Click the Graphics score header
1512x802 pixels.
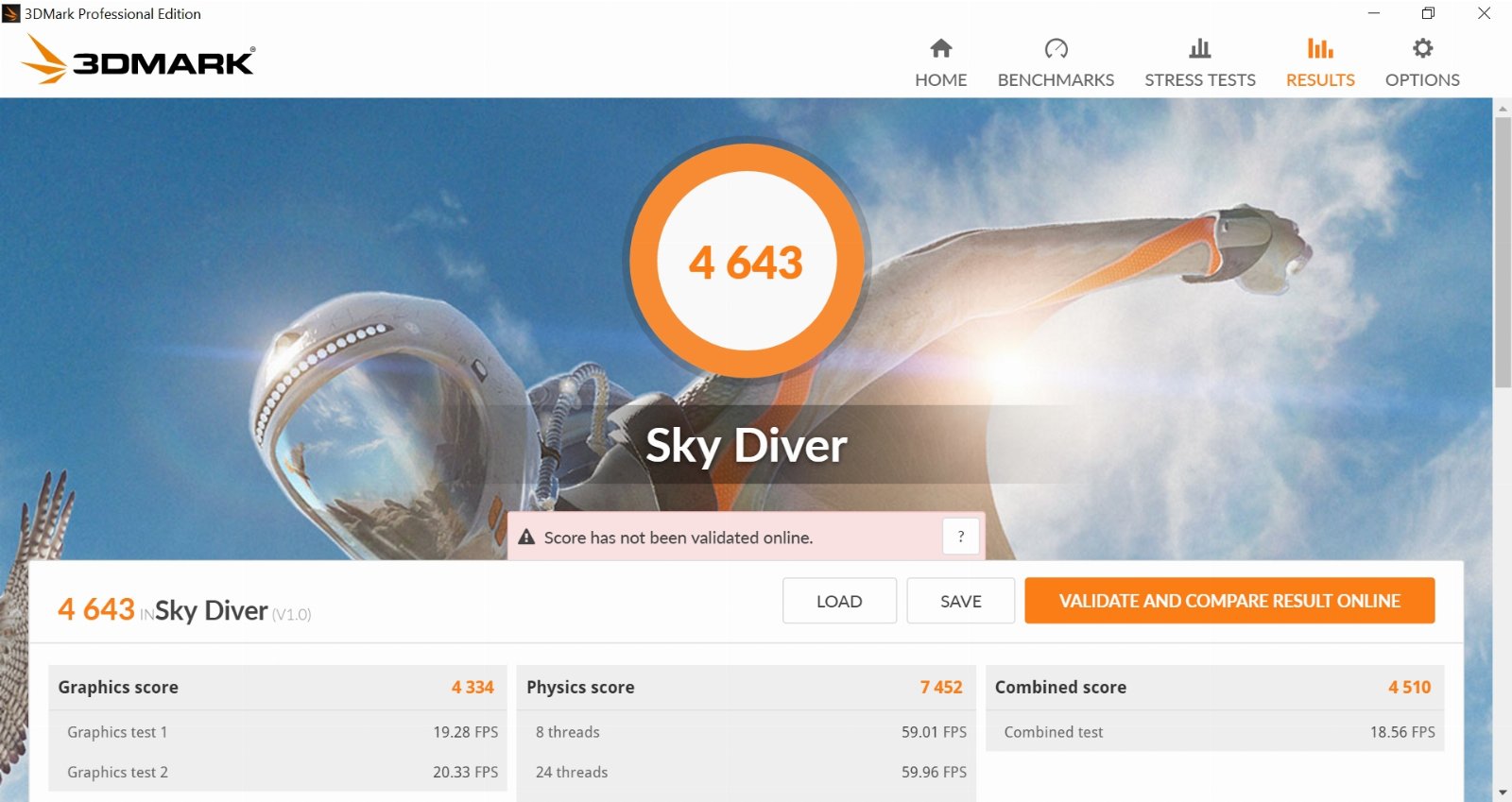pos(118,688)
